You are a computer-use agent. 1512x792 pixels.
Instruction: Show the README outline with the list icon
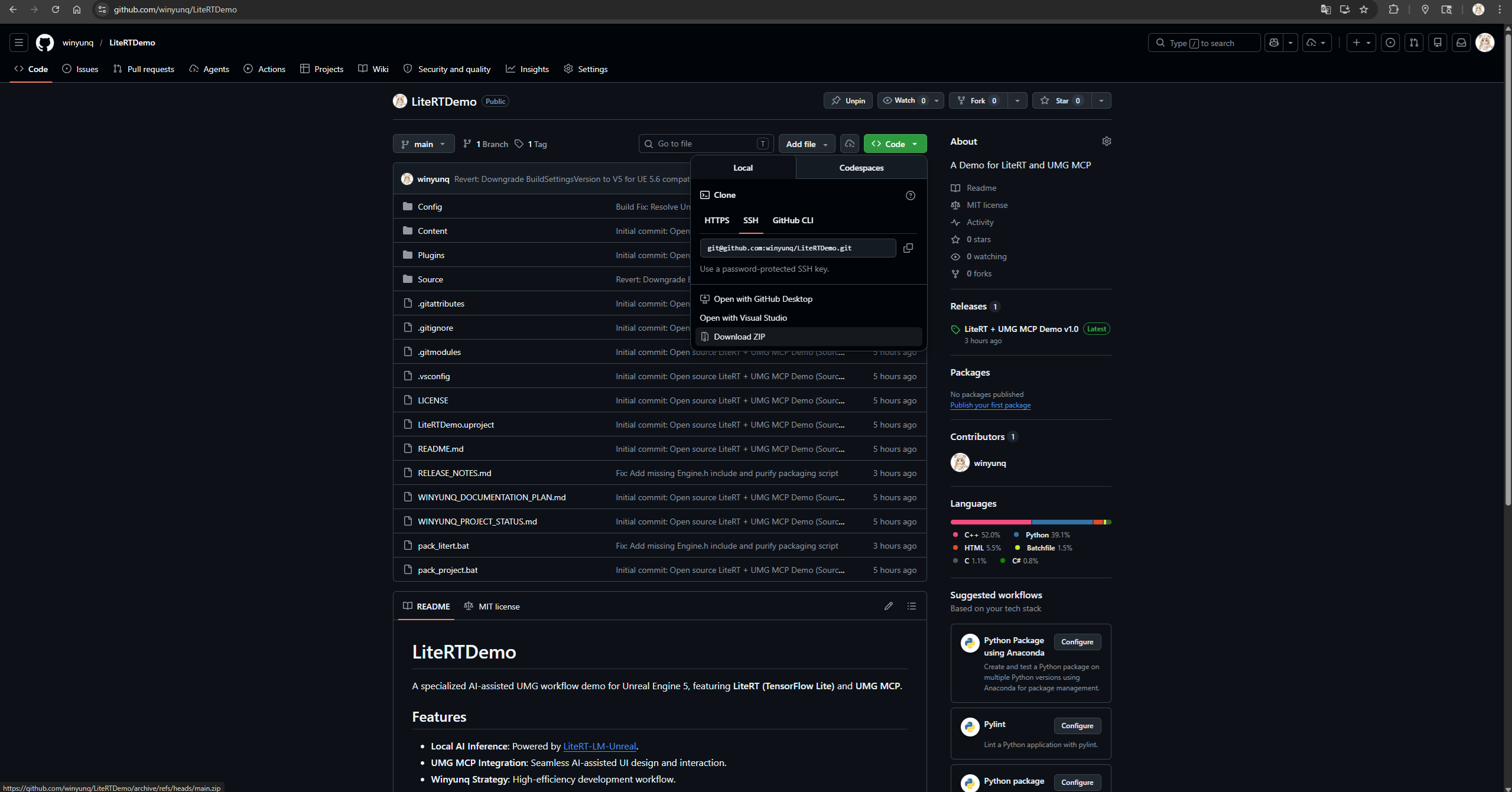912,606
